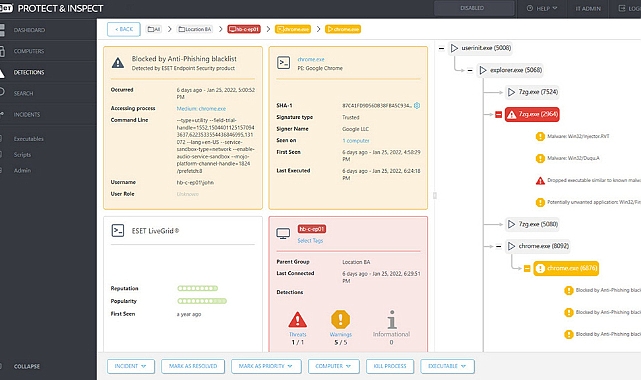
Task: Collapse the explorer.exe (5068) node
Action: coord(470,70)
